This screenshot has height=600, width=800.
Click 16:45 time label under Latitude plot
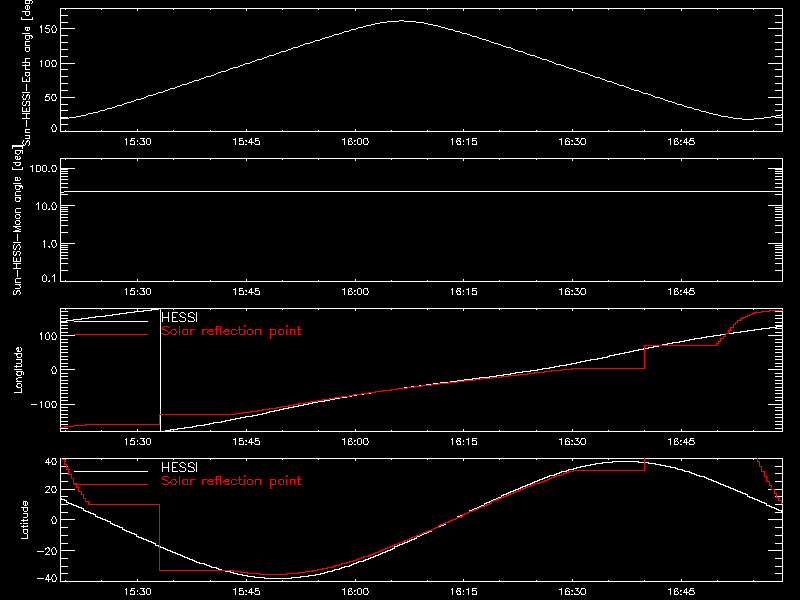pyautogui.click(x=681, y=592)
